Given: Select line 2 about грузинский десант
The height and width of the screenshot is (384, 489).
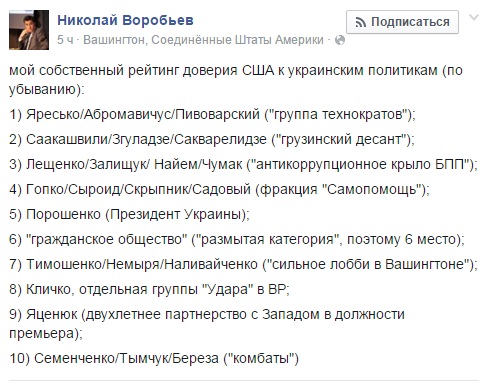Looking at the screenshot, I should coord(212,139).
